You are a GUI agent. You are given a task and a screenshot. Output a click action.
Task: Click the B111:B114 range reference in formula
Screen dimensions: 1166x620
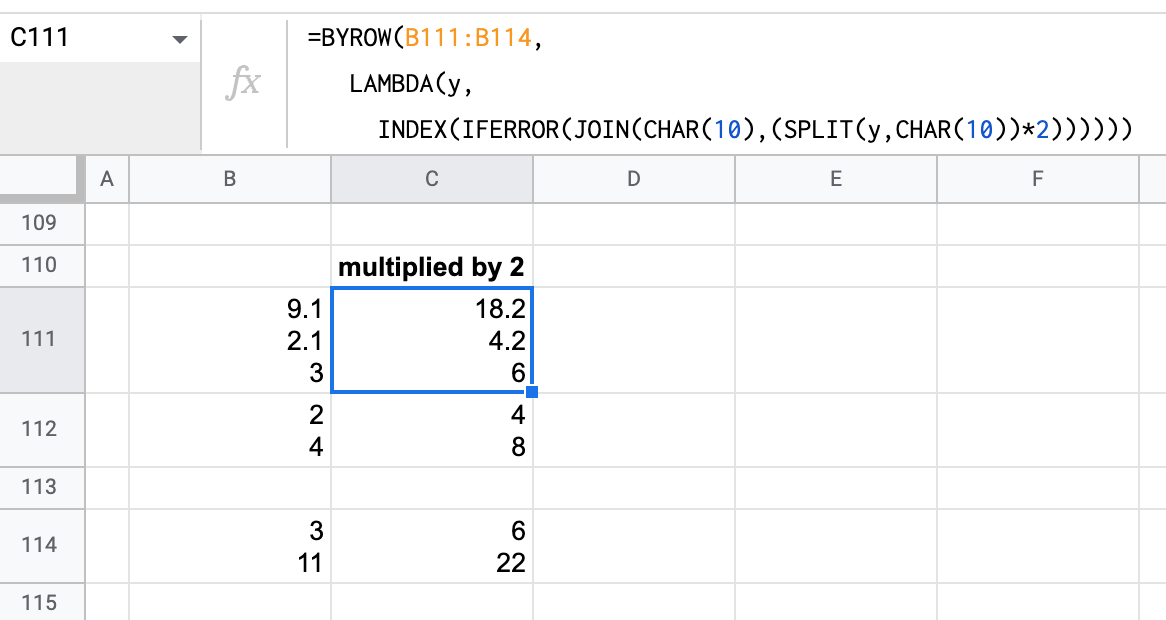[x=468, y=38]
